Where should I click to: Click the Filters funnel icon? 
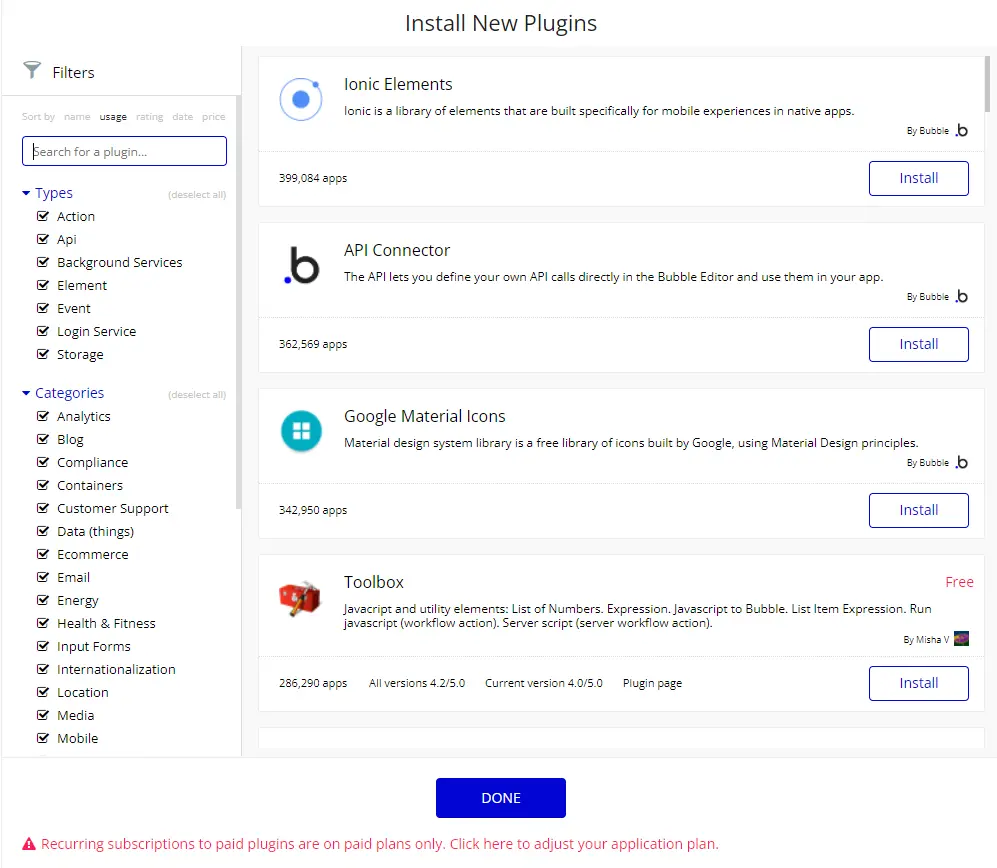pyautogui.click(x=32, y=70)
